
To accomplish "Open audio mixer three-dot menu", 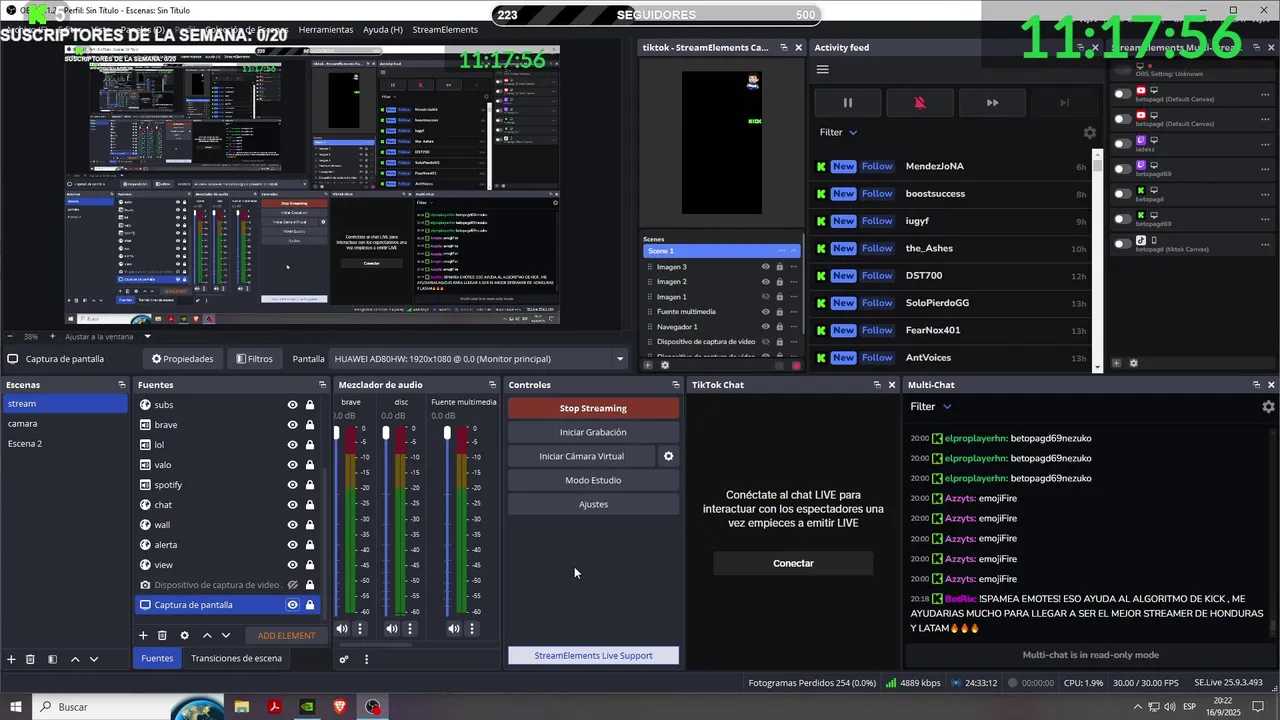I will (x=366, y=659).
